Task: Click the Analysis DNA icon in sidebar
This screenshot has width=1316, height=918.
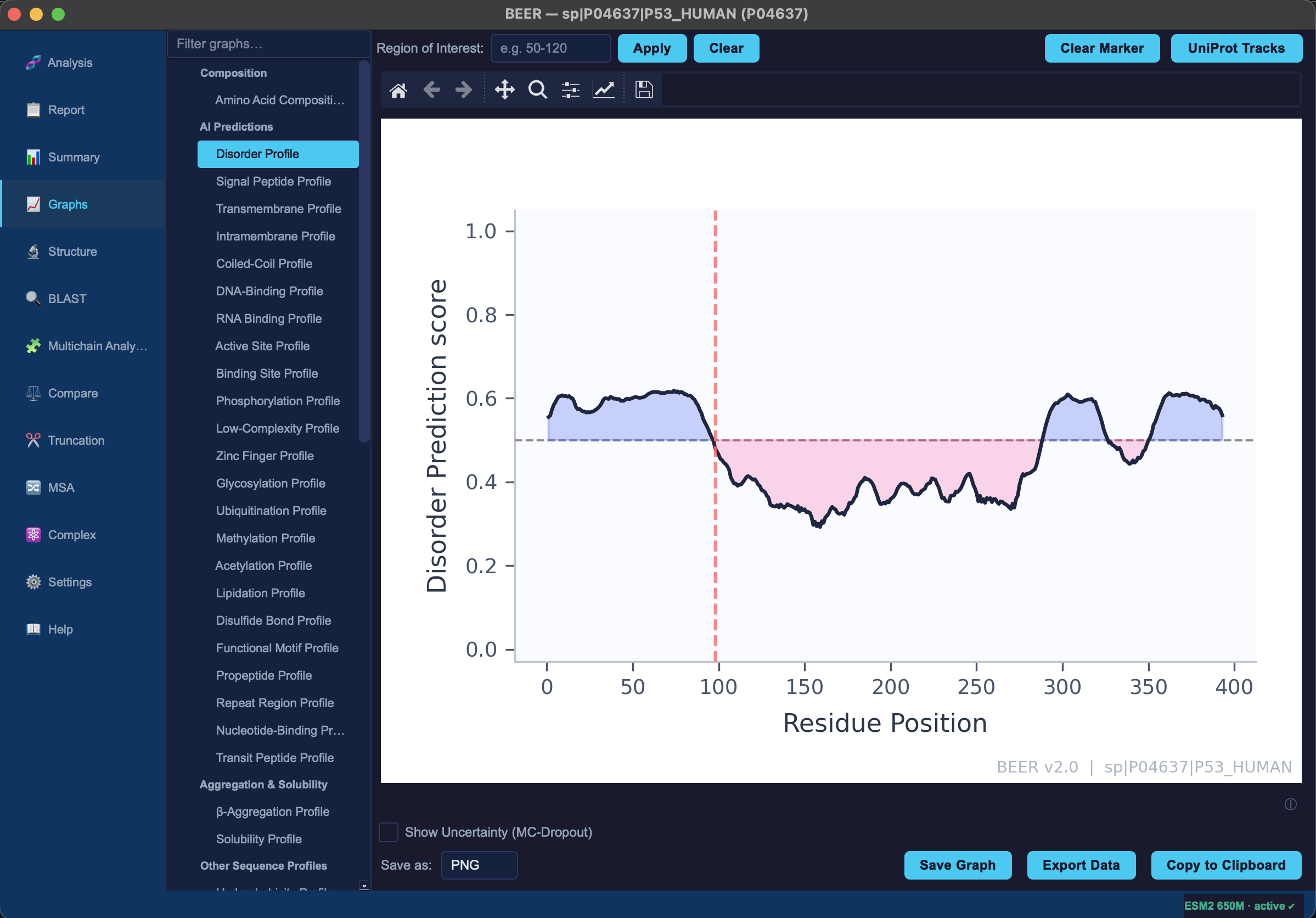Action: click(x=33, y=63)
